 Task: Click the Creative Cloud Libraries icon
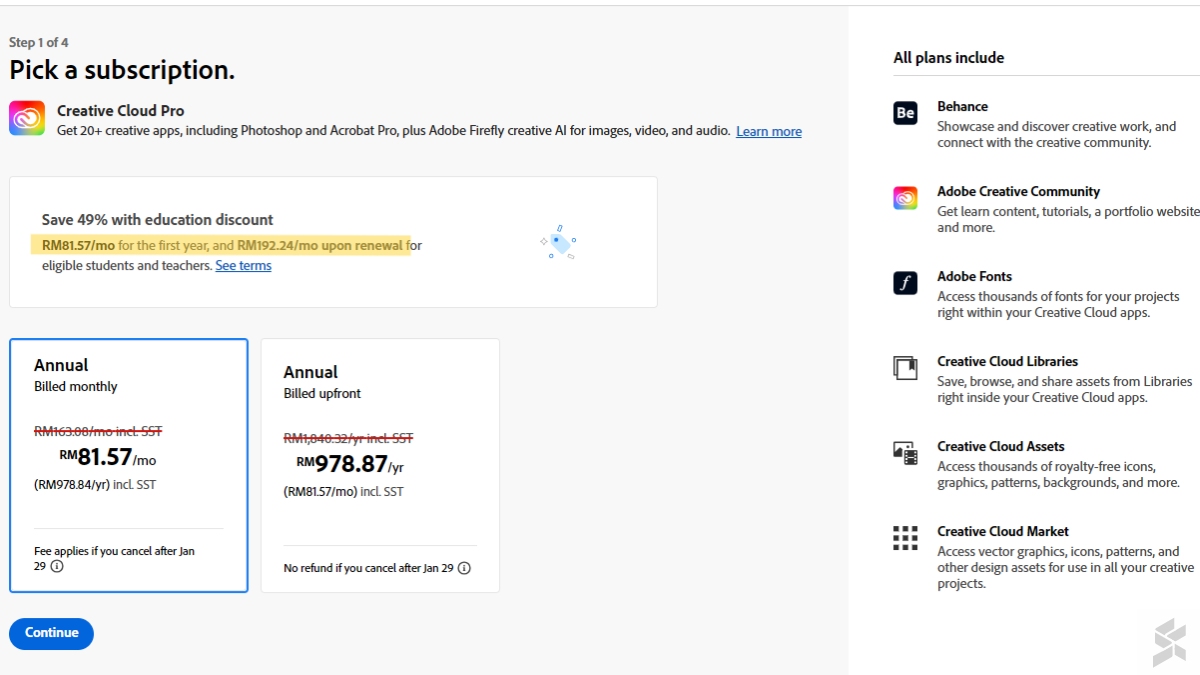click(905, 369)
